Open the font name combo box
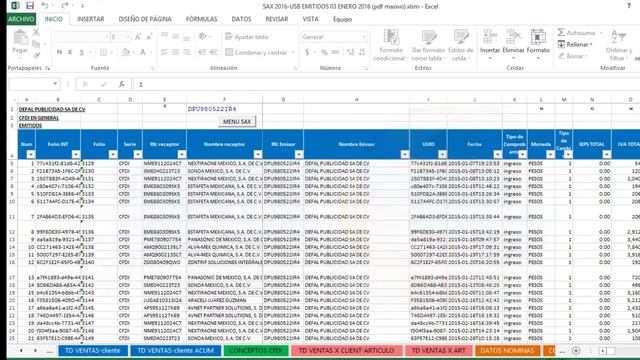Screen dimensions: 640x360 81,37
